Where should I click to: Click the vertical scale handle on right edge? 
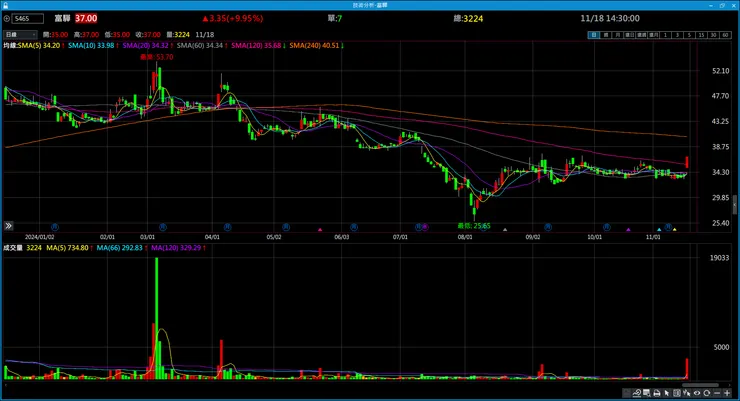735,205
